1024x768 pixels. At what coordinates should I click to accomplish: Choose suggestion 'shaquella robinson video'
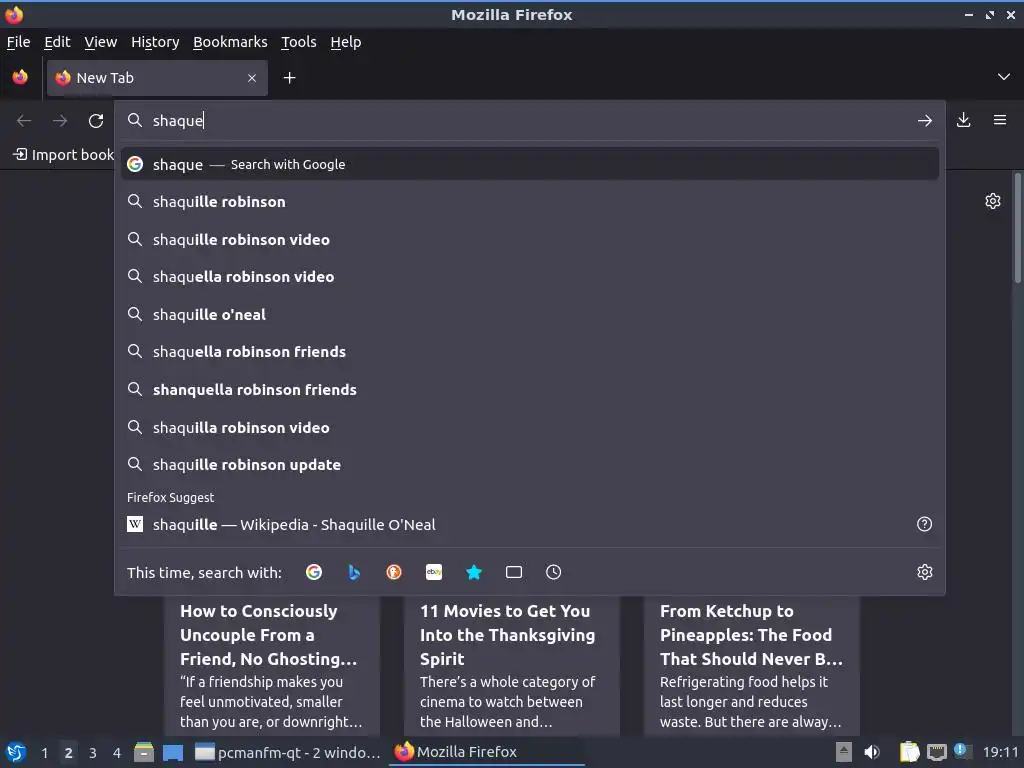click(x=530, y=277)
